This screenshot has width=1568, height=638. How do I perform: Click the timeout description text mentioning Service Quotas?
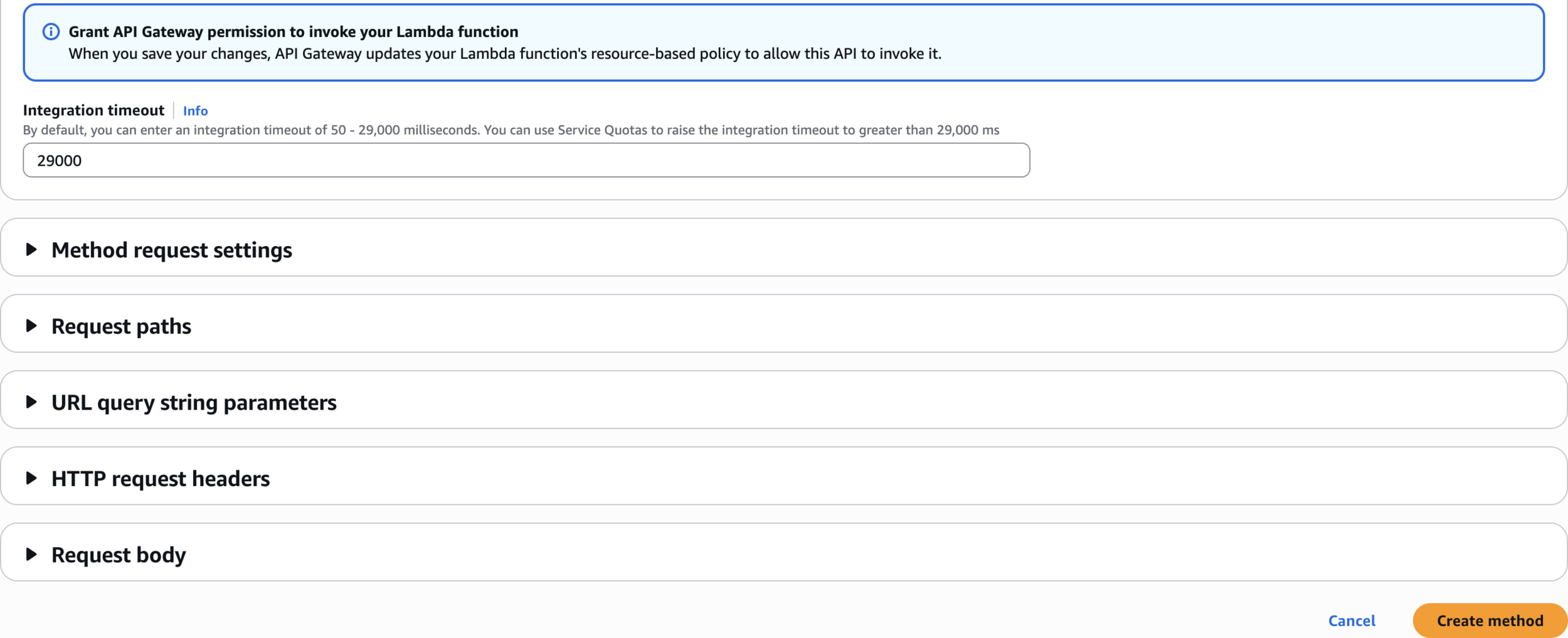click(x=511, y=130)
